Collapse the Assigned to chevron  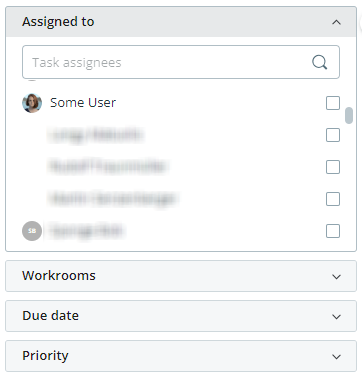pyautogui.click(x=336, y=22)
